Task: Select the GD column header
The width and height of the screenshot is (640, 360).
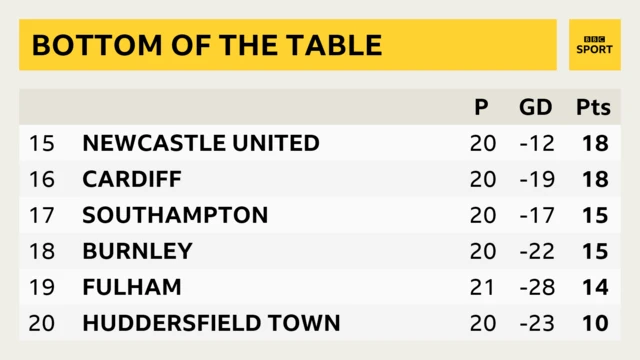Action: [x=536, y=107]
